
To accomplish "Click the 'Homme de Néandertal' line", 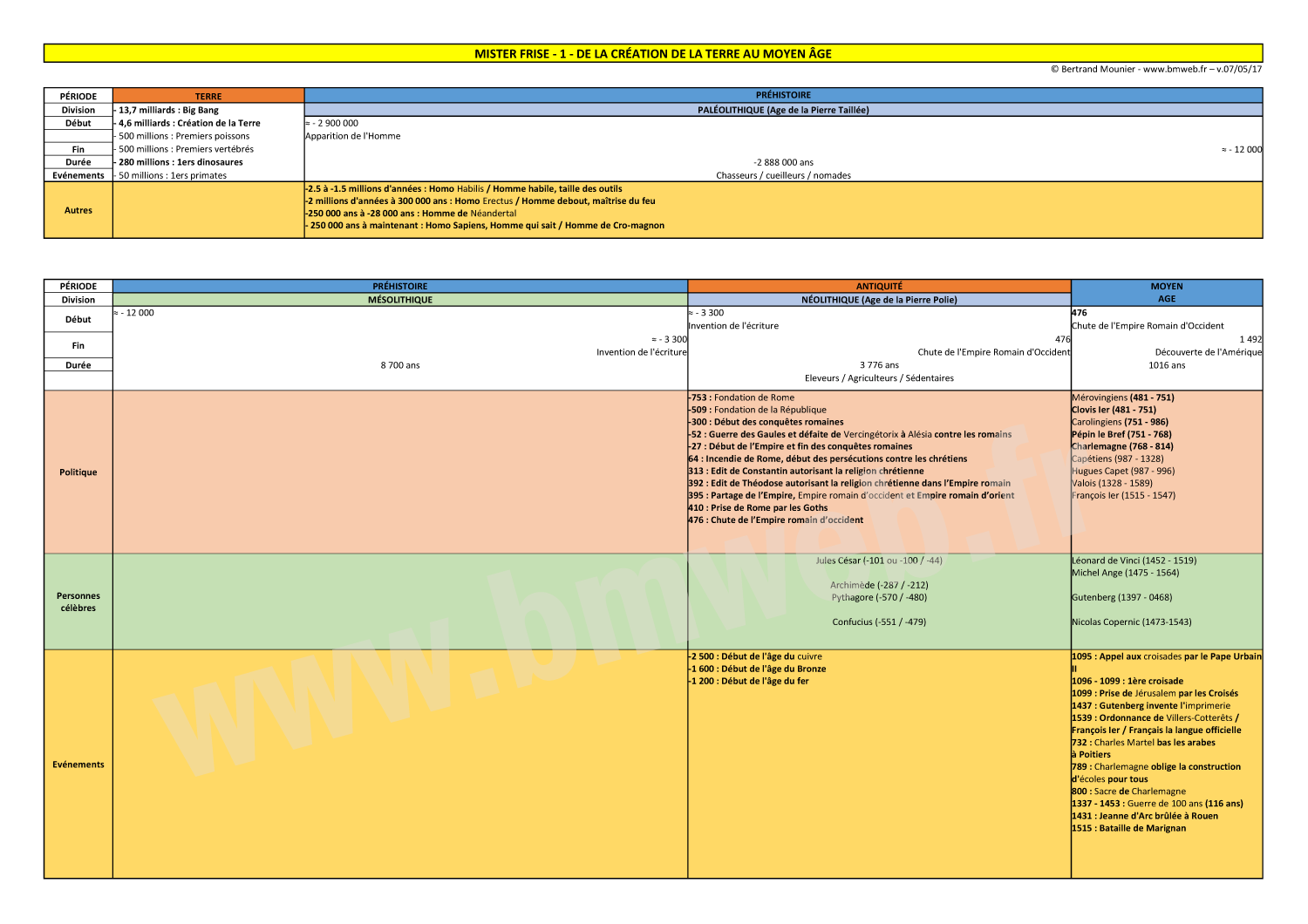I will coord(411,213).
